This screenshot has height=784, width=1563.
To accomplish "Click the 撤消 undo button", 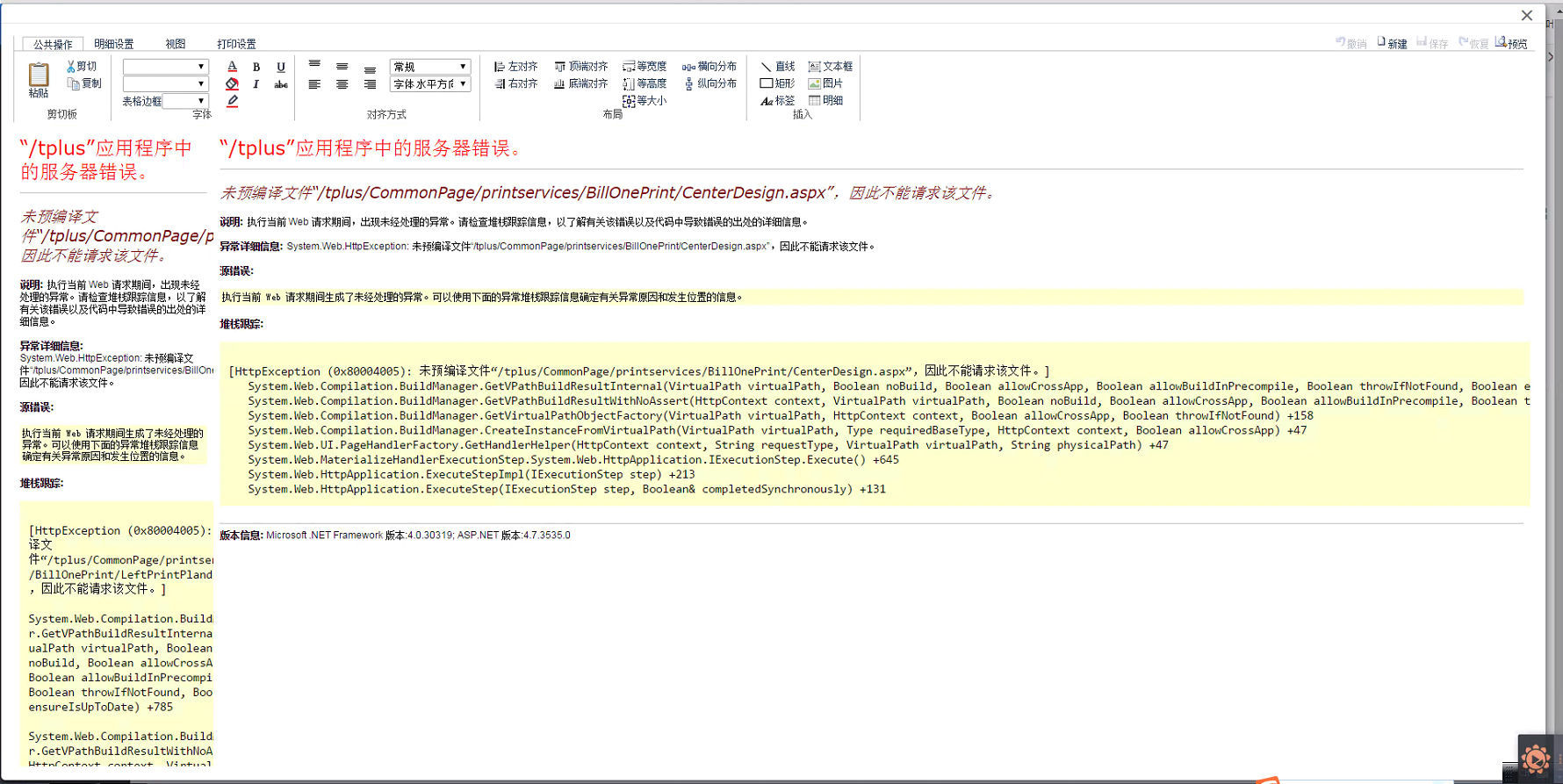I will tap(1351, 43).
